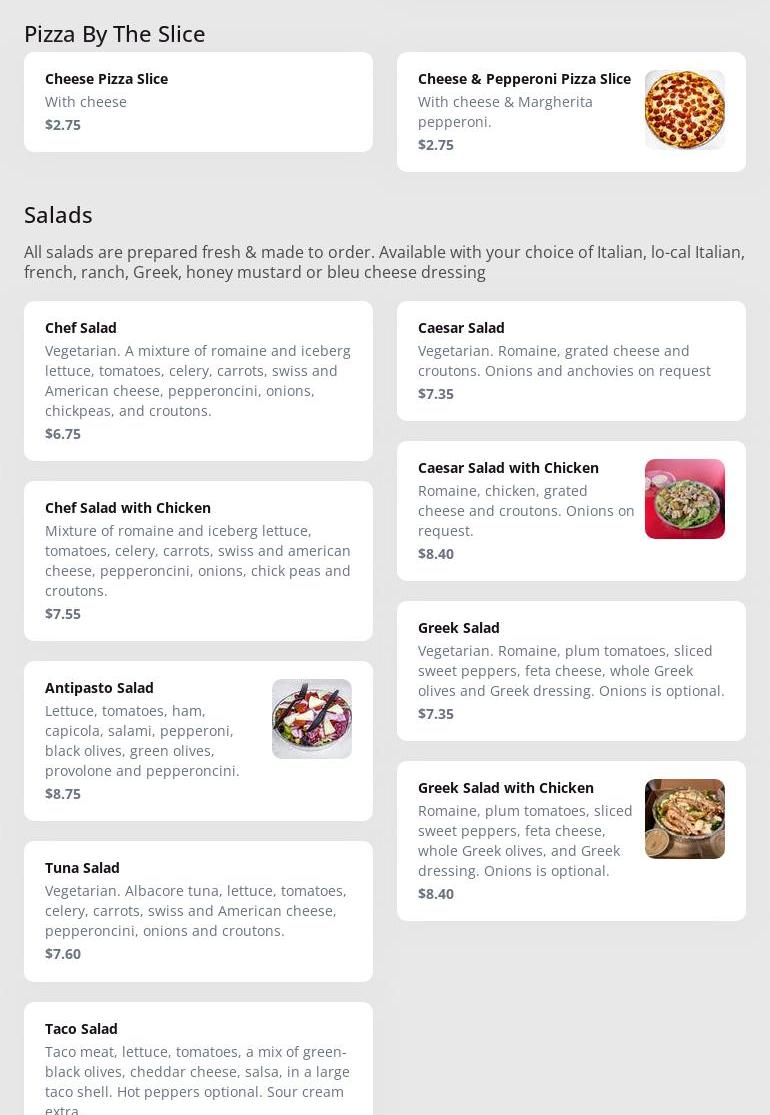Open the Antipasto Salad photo
This screenshot has height=1115, width=770.
[x=311, y=718]
